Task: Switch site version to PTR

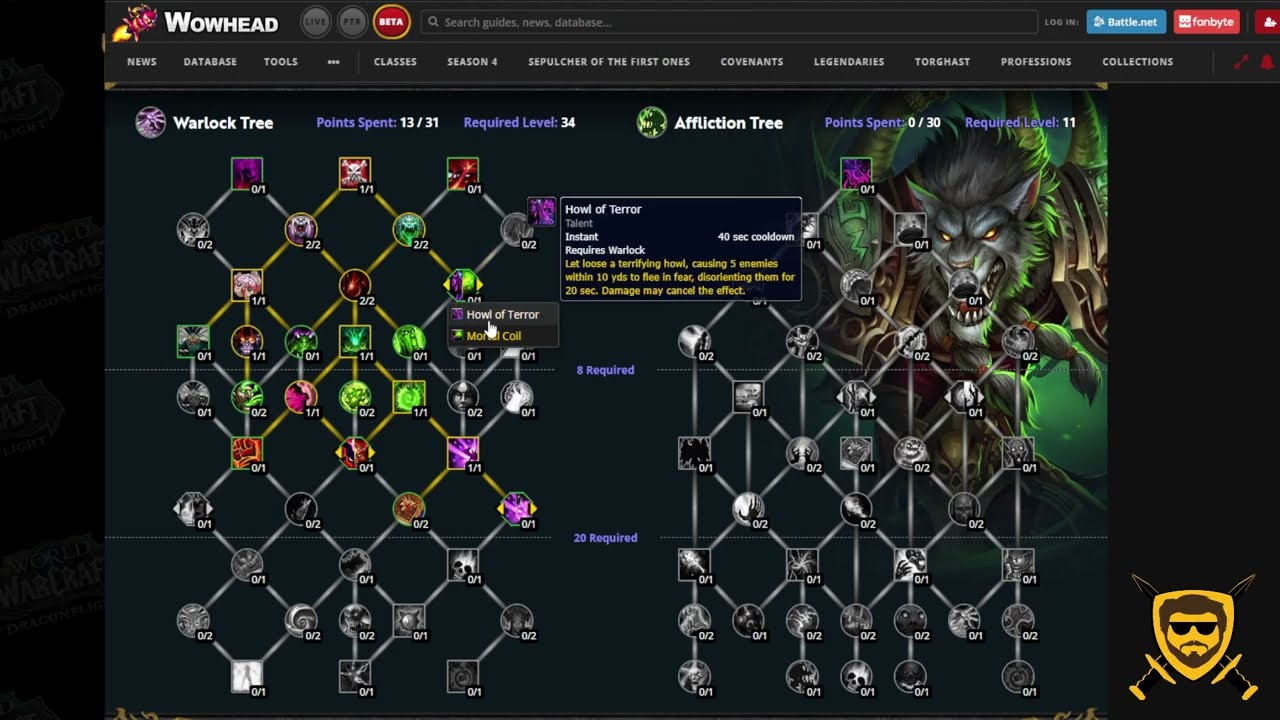Action: coord(351,21)
